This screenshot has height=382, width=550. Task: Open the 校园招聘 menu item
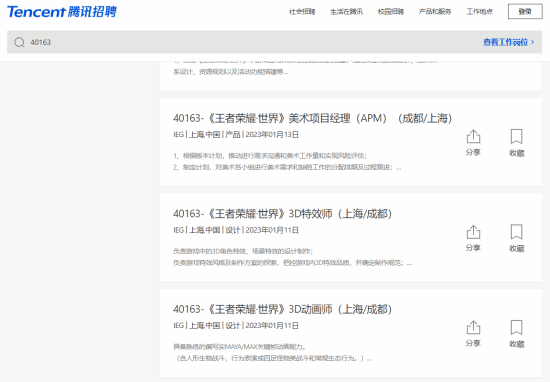coord(391,12)
